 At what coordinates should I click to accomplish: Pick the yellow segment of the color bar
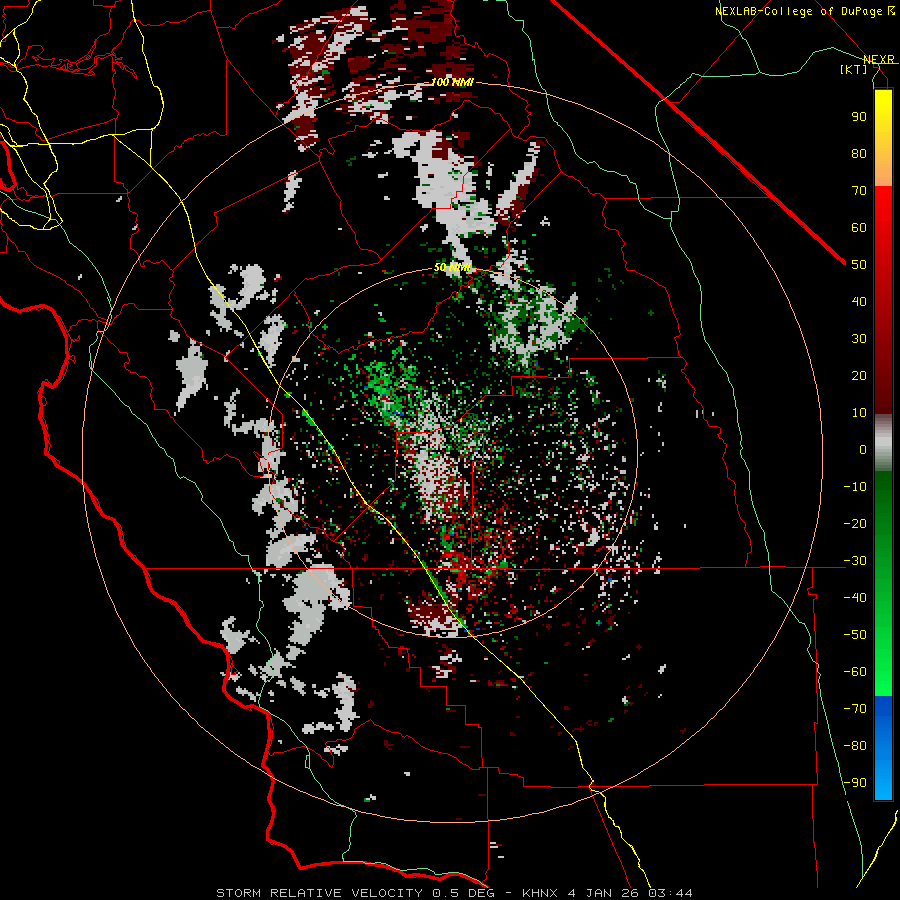coord(883,138)
